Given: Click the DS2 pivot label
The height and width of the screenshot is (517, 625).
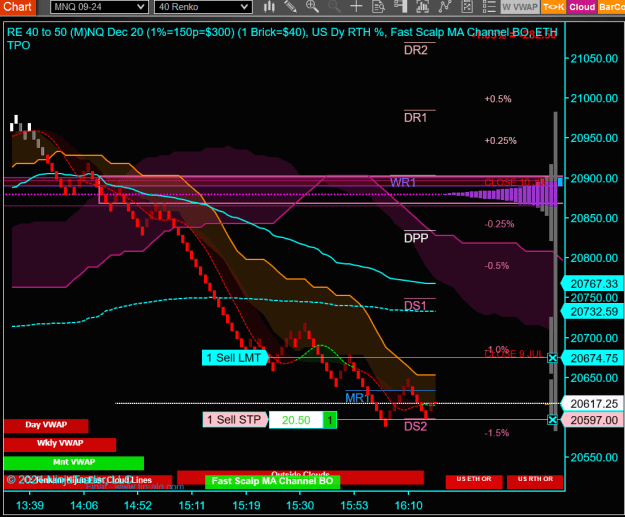Looking at the screenshot, I should click(x=415, y=427).
